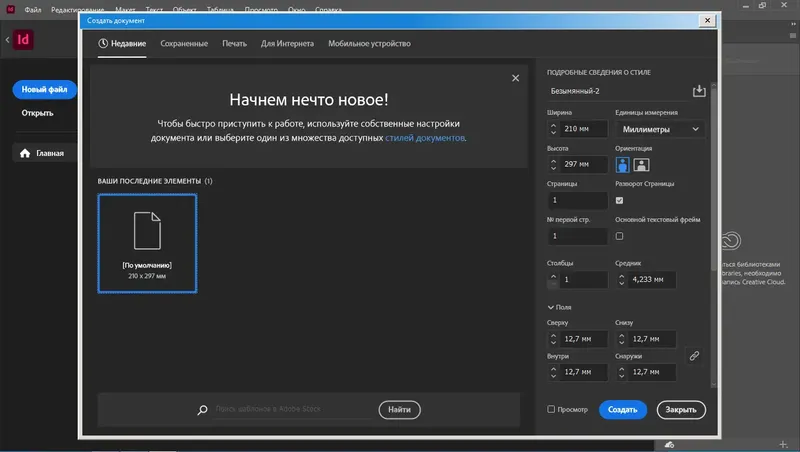Click the Страницы count field
Image resolution: width=800 pixels, height=452 pixels.
577,200
